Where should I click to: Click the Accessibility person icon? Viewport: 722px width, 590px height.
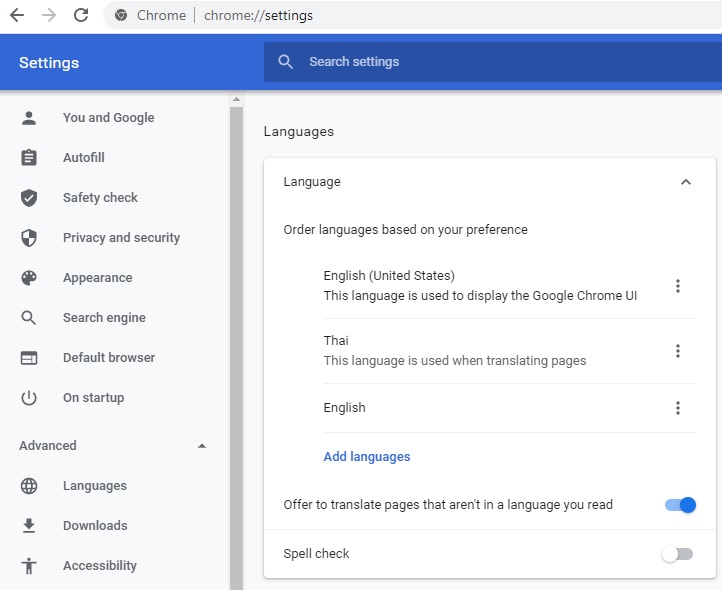pos(29,566)
